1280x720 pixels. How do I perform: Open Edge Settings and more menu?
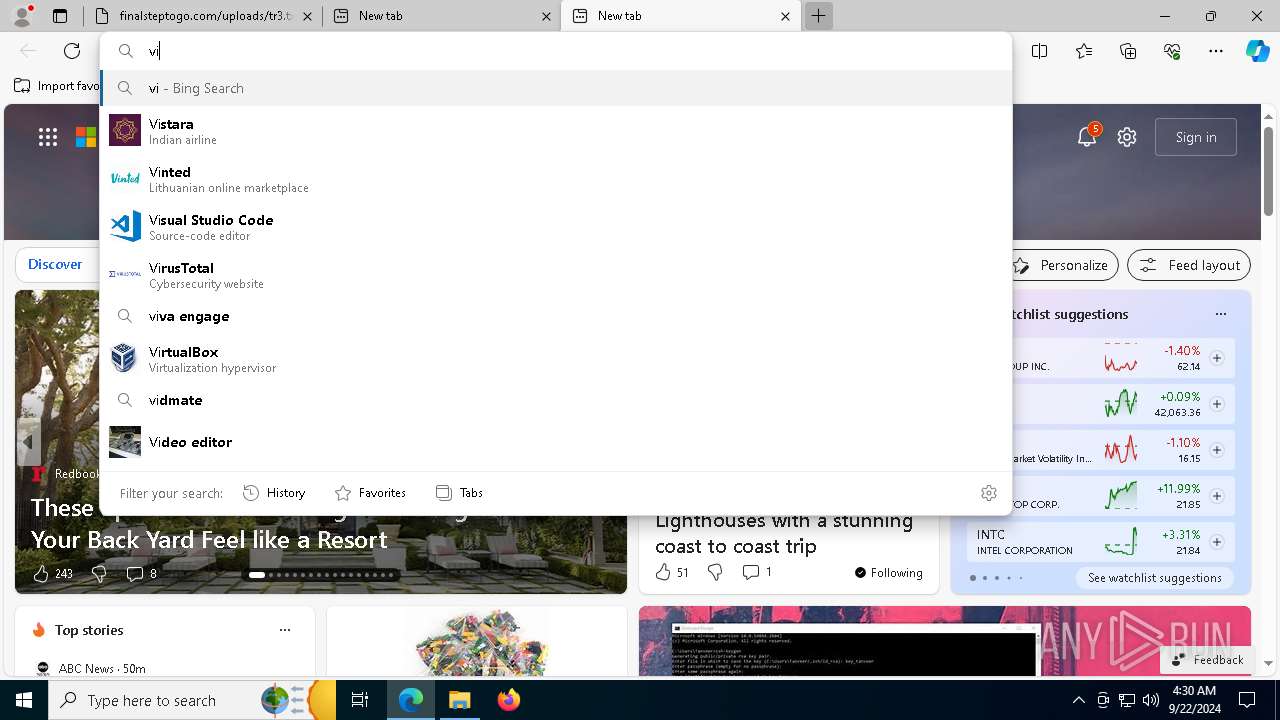pyautogui.click(x=1216, y=51)
